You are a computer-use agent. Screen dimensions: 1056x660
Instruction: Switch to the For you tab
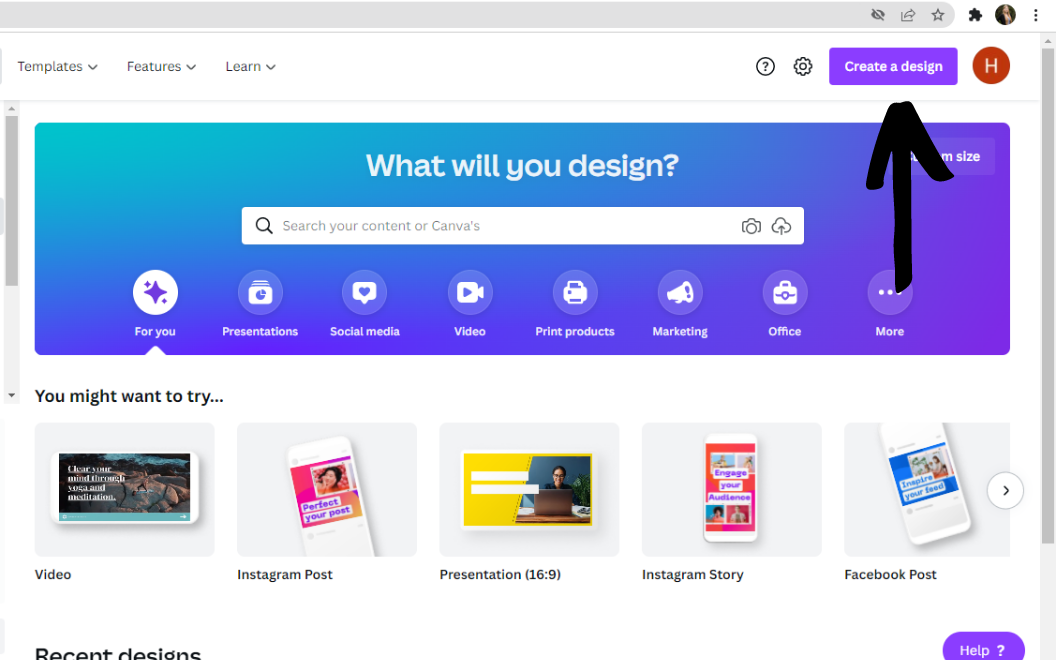155,293
